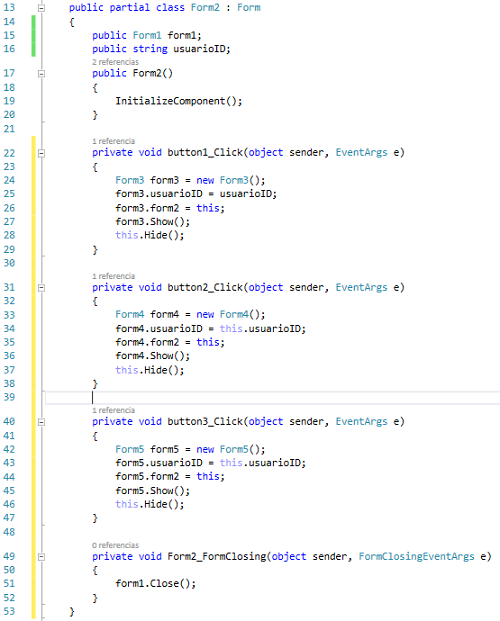500x621 pixels.
Task: Click 'InitializeComponent();' call
Action: [179, 101]
